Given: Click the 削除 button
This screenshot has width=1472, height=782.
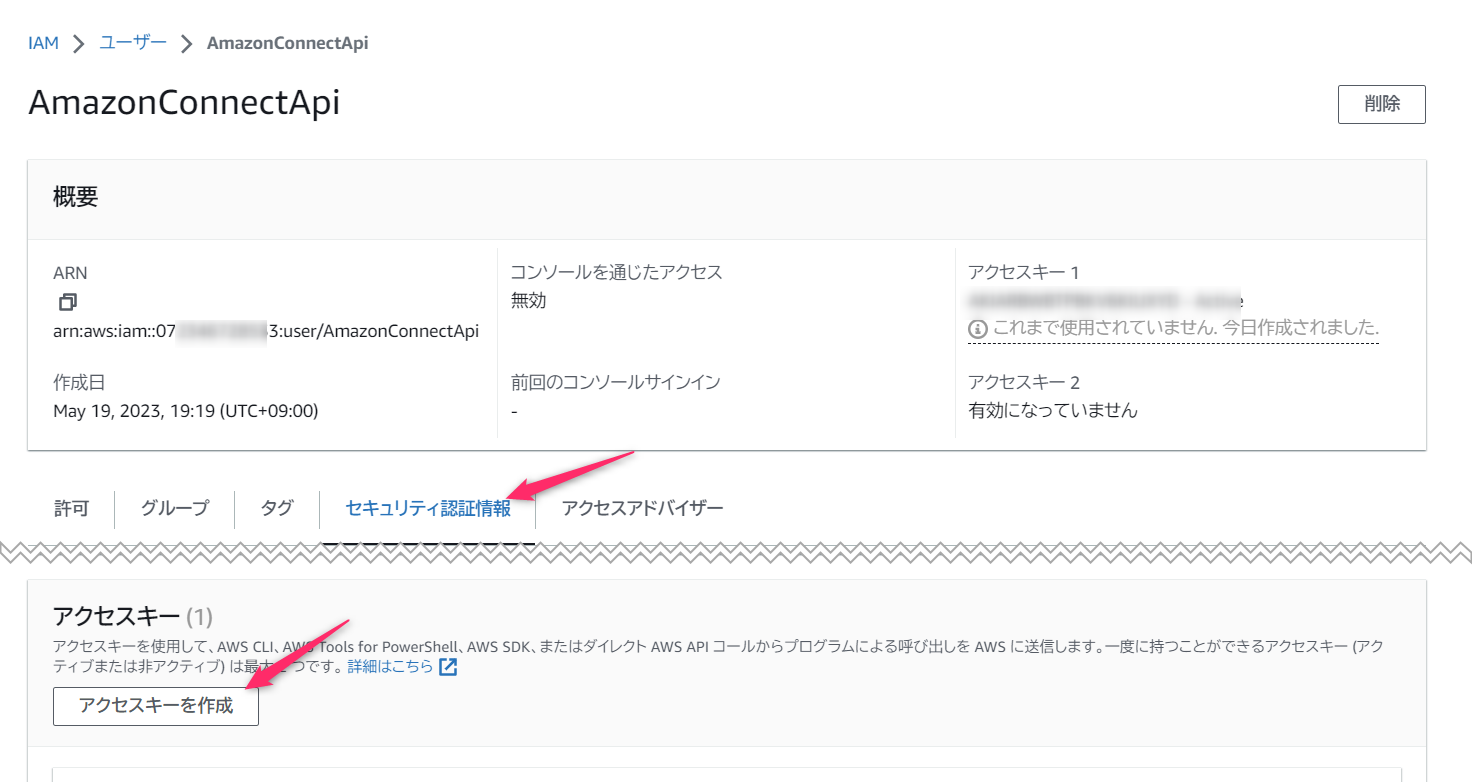Looking at the screenshot, I should coord(1381,104).
